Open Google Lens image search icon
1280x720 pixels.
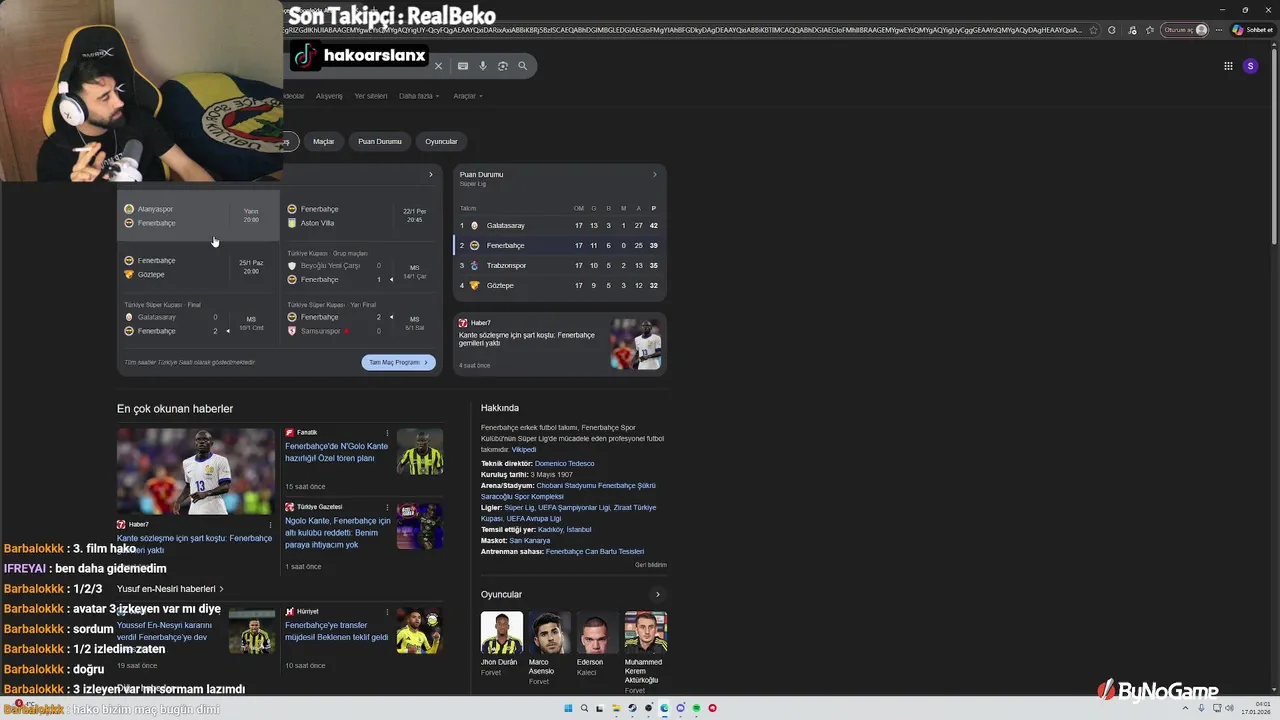503,66
